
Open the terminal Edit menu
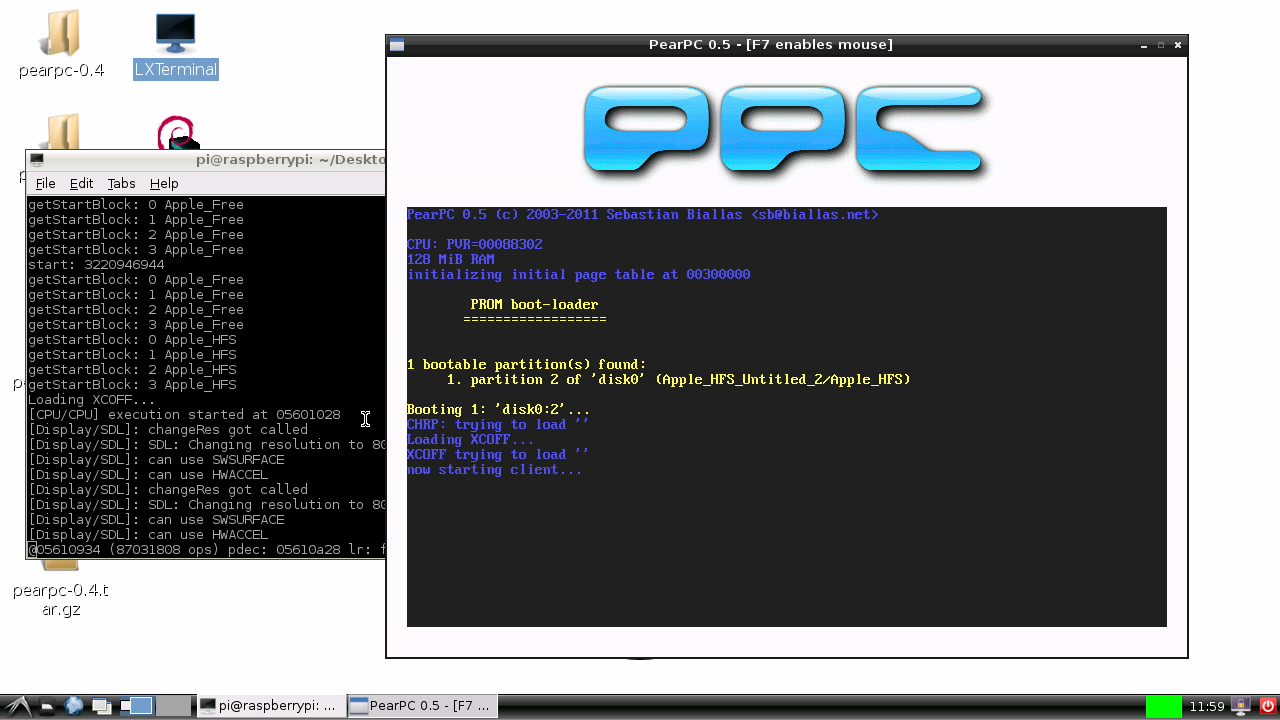point(81,183)
